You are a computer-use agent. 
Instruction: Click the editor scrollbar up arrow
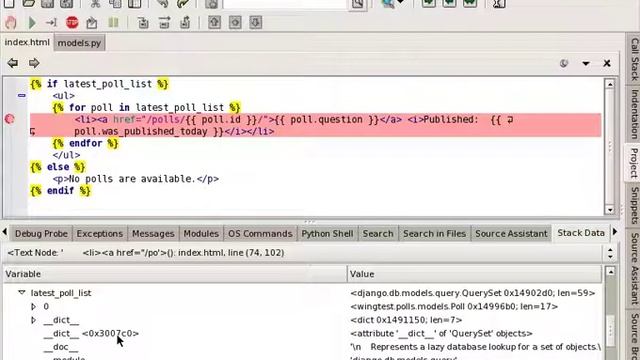pos(609,84)
